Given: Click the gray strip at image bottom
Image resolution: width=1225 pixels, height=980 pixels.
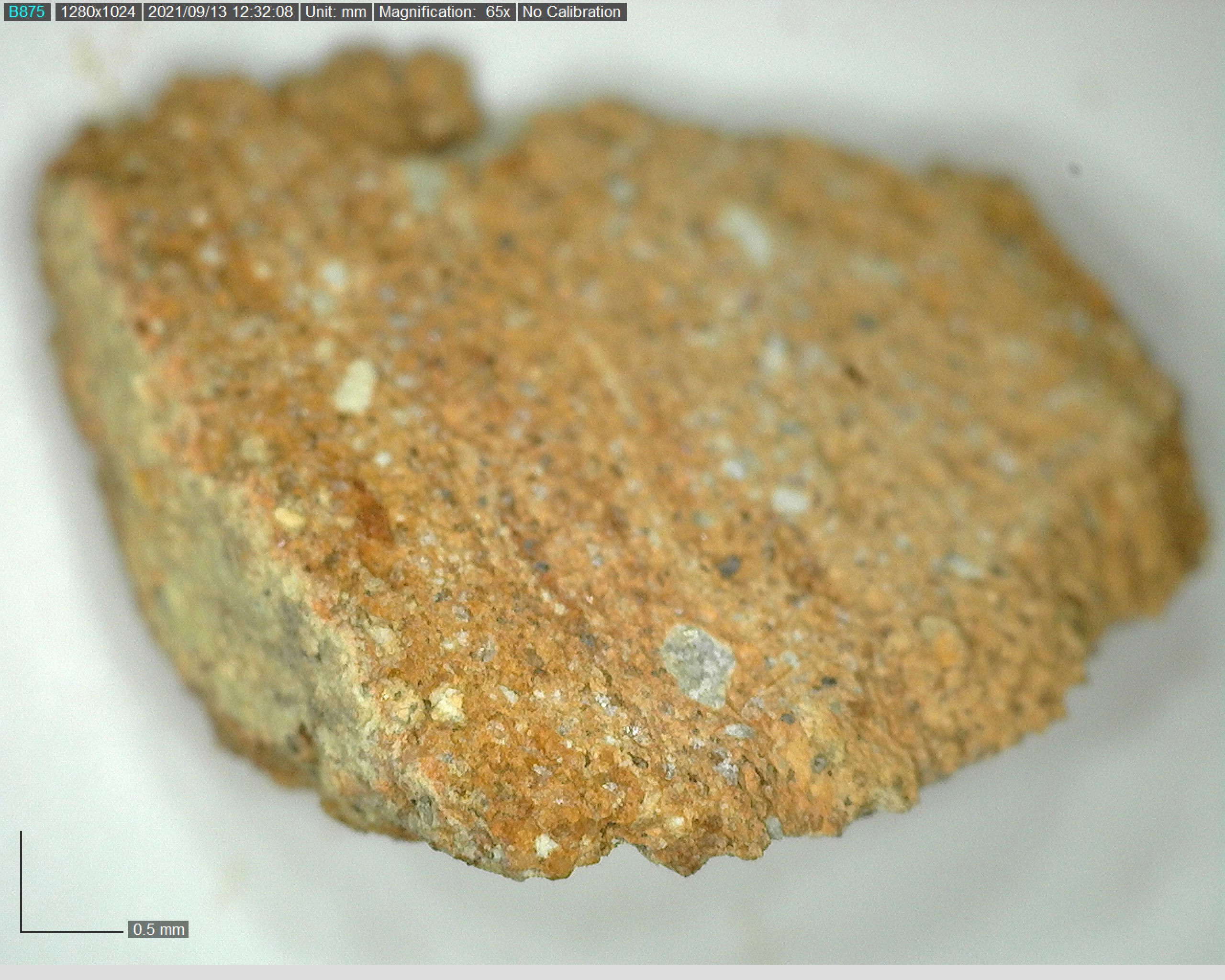Looking at the screenshot, I should click(x=612, y=972).
